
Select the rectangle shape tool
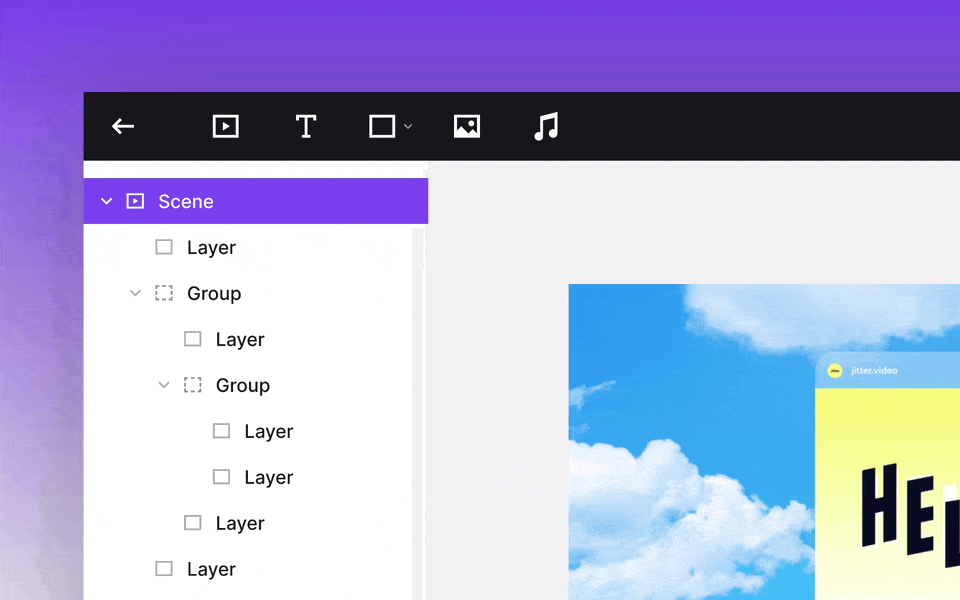(381, 127)
